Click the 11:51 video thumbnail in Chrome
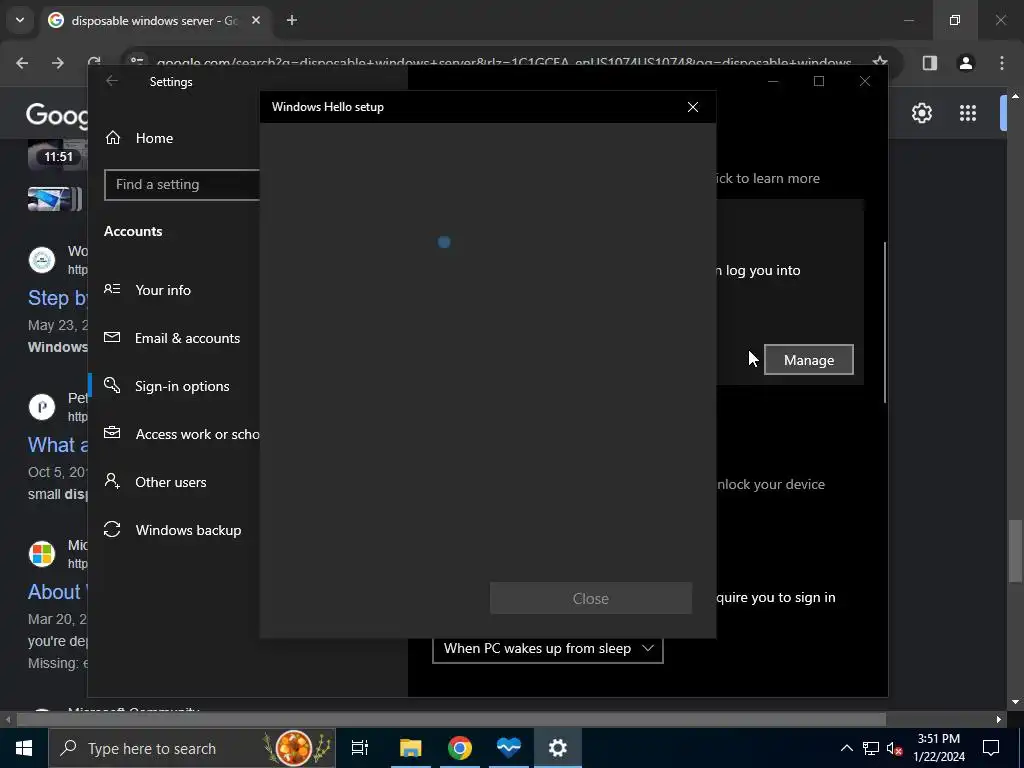 pos(57,154)
